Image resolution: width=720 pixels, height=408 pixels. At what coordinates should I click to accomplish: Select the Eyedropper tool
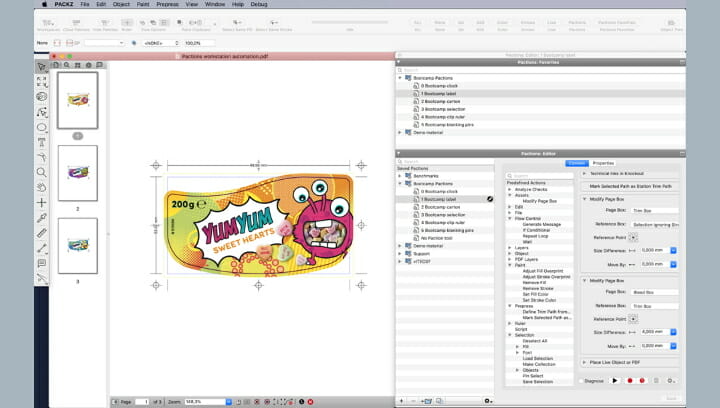click(42, 218)
